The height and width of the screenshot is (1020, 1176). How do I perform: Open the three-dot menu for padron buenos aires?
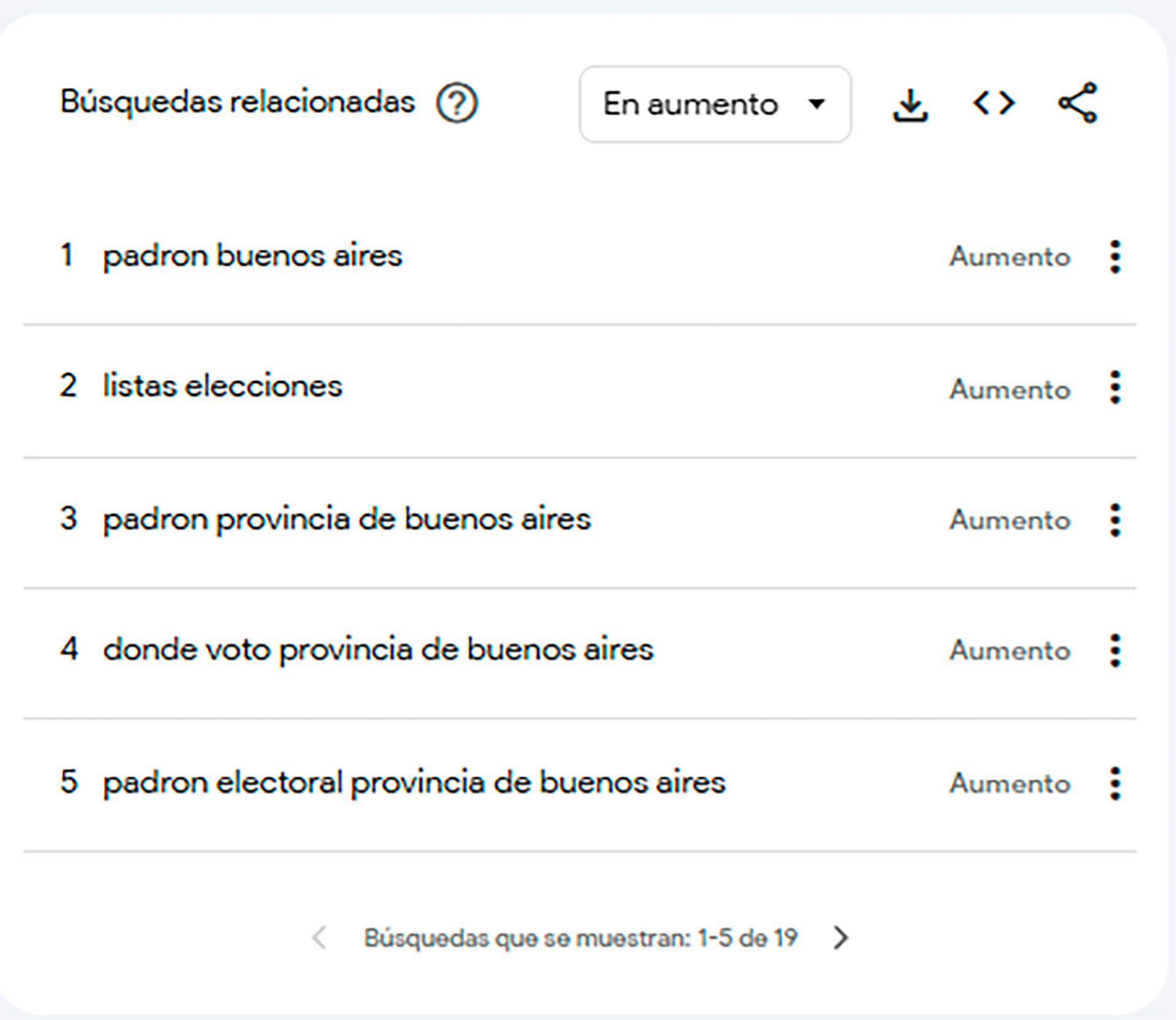1116,257
